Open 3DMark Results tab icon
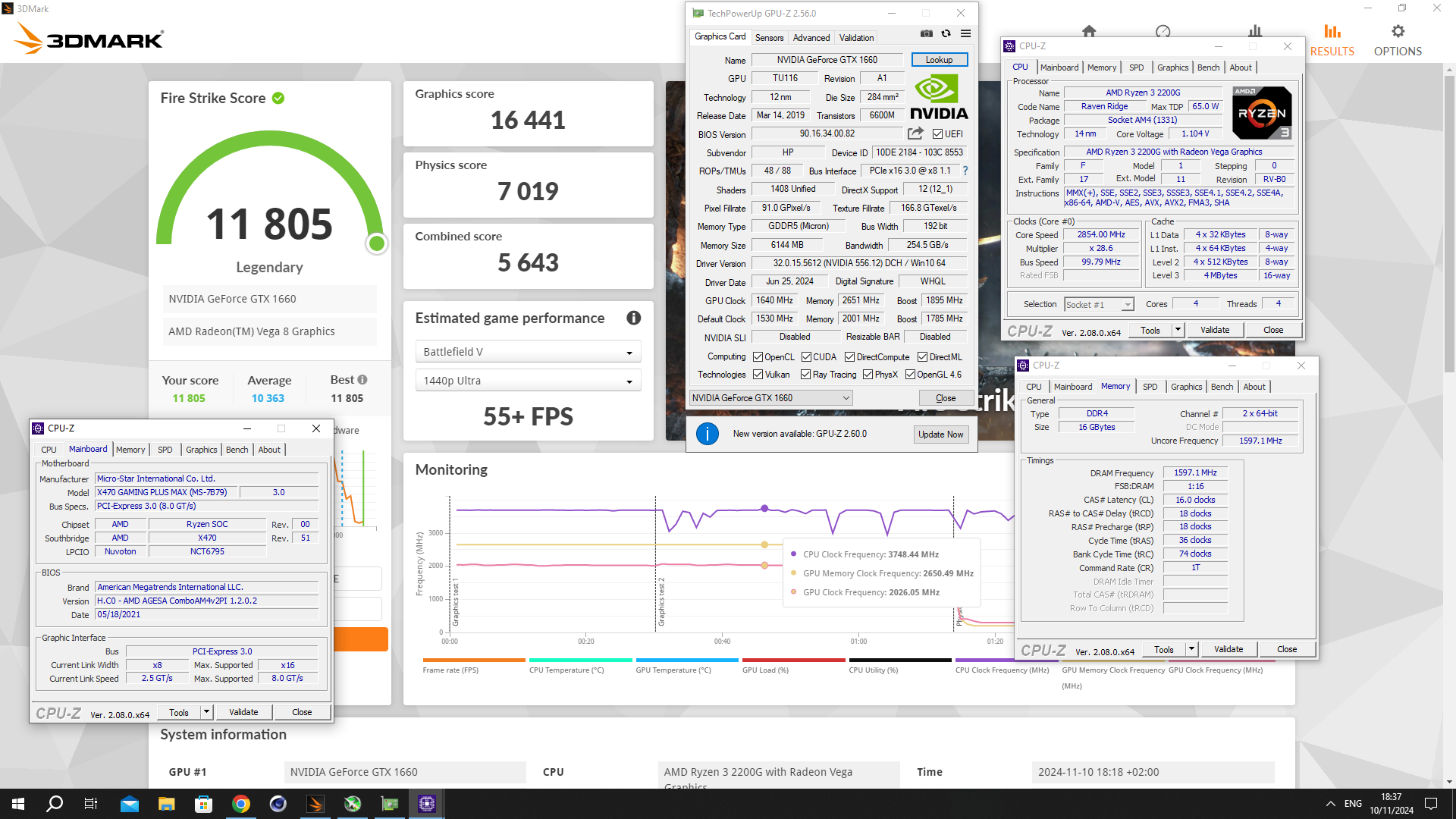 1332,31
